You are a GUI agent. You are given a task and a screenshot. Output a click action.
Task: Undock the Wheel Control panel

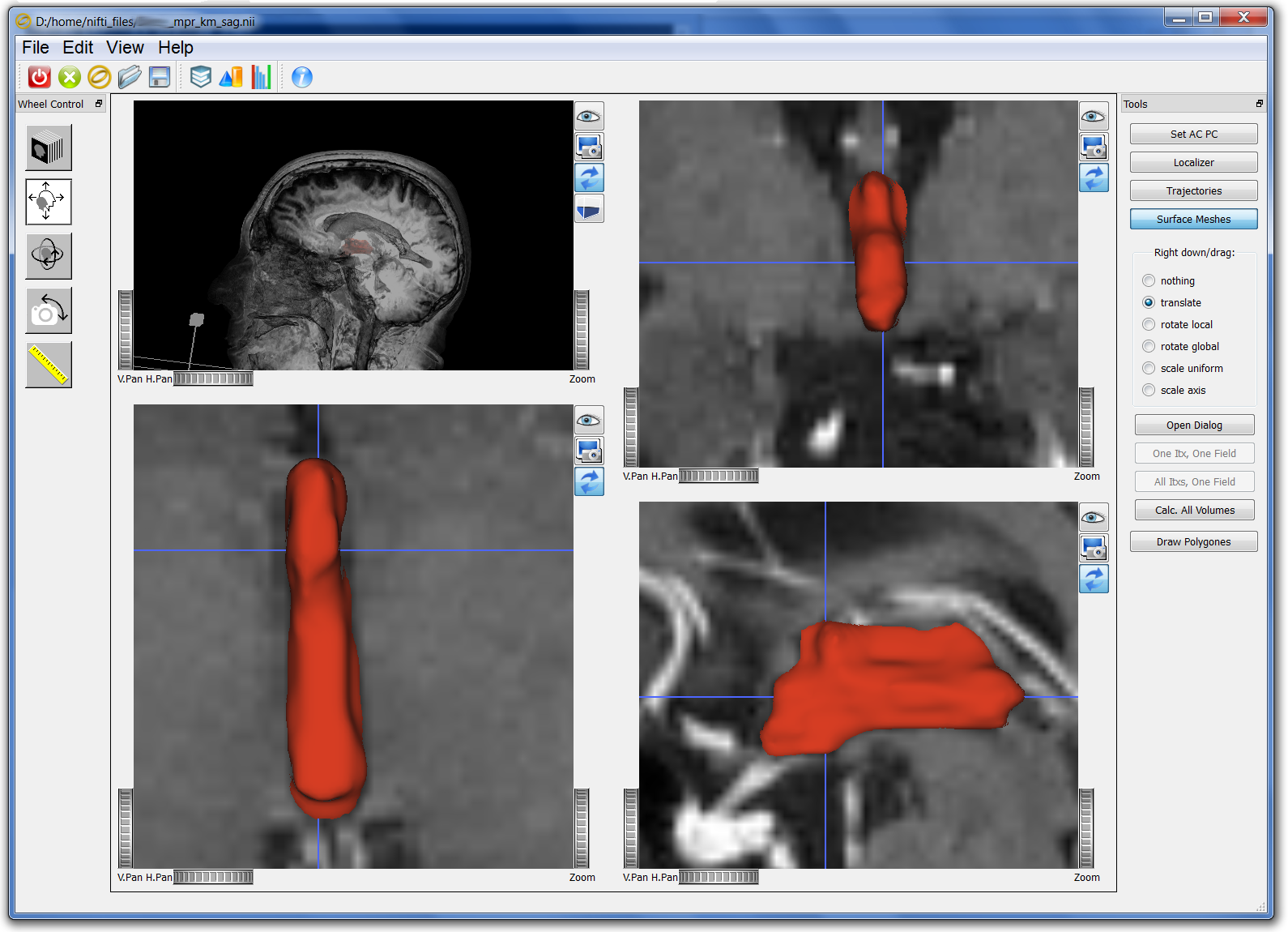point(99,104)
